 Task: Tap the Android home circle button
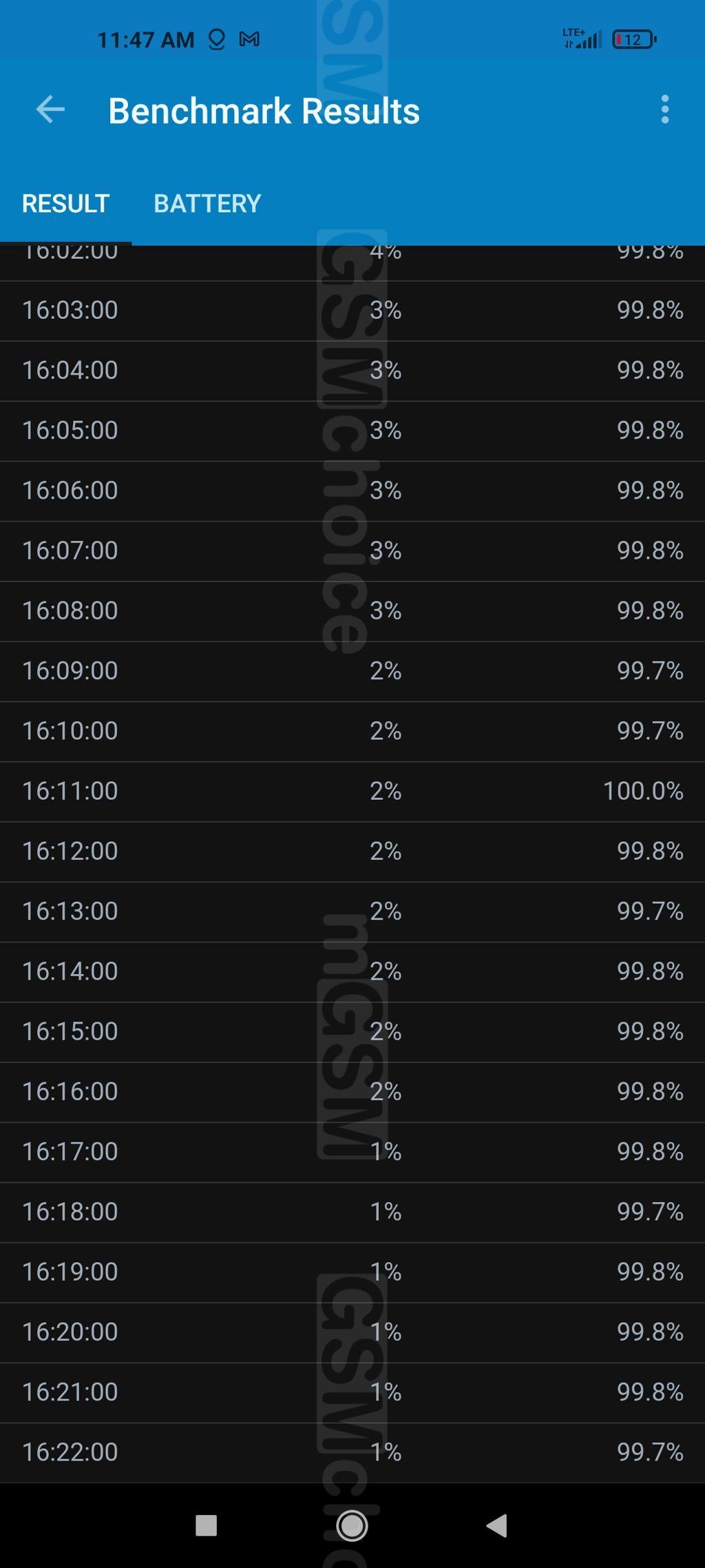pos(352,1525)
